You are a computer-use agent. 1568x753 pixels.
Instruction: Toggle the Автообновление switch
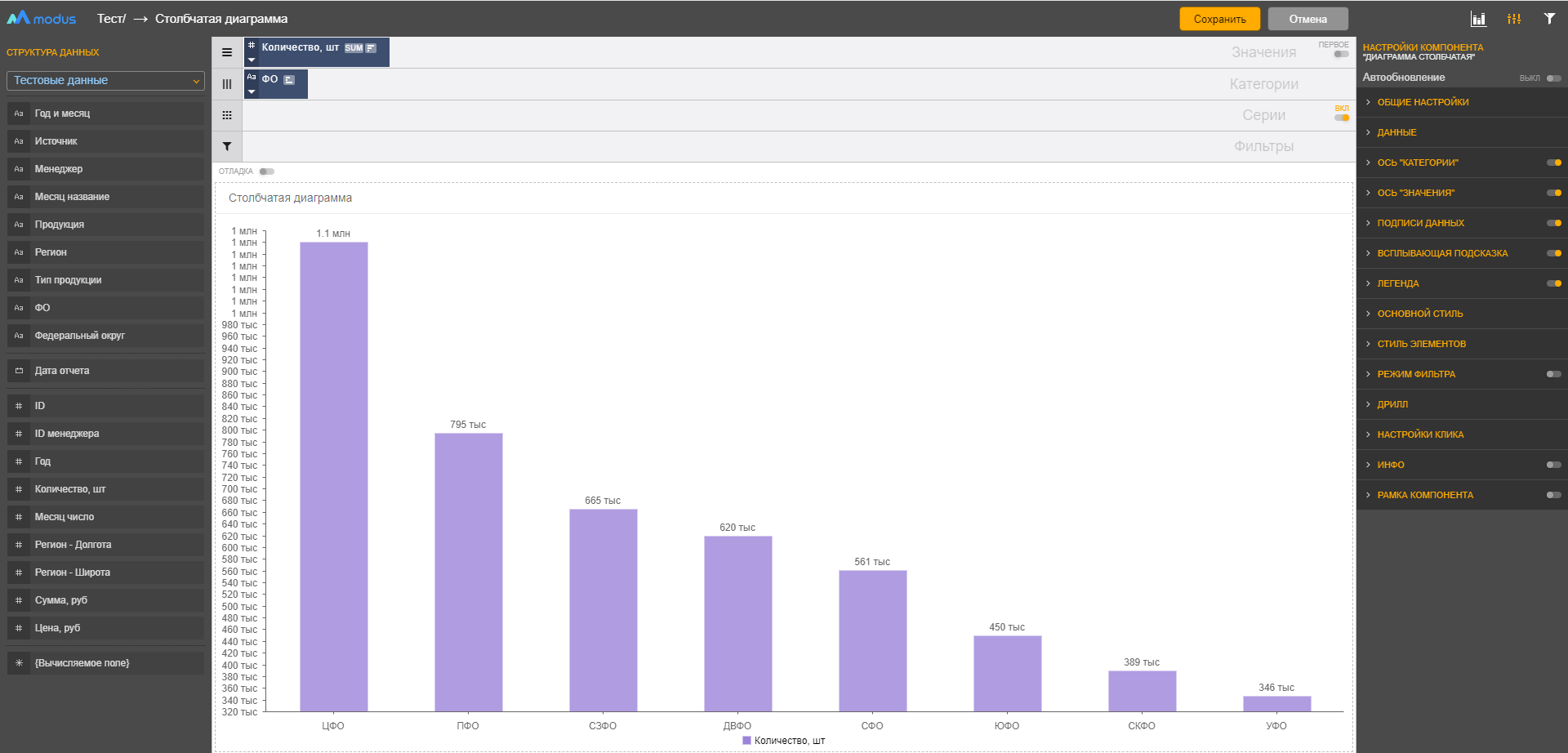[x=1553, y=78]
